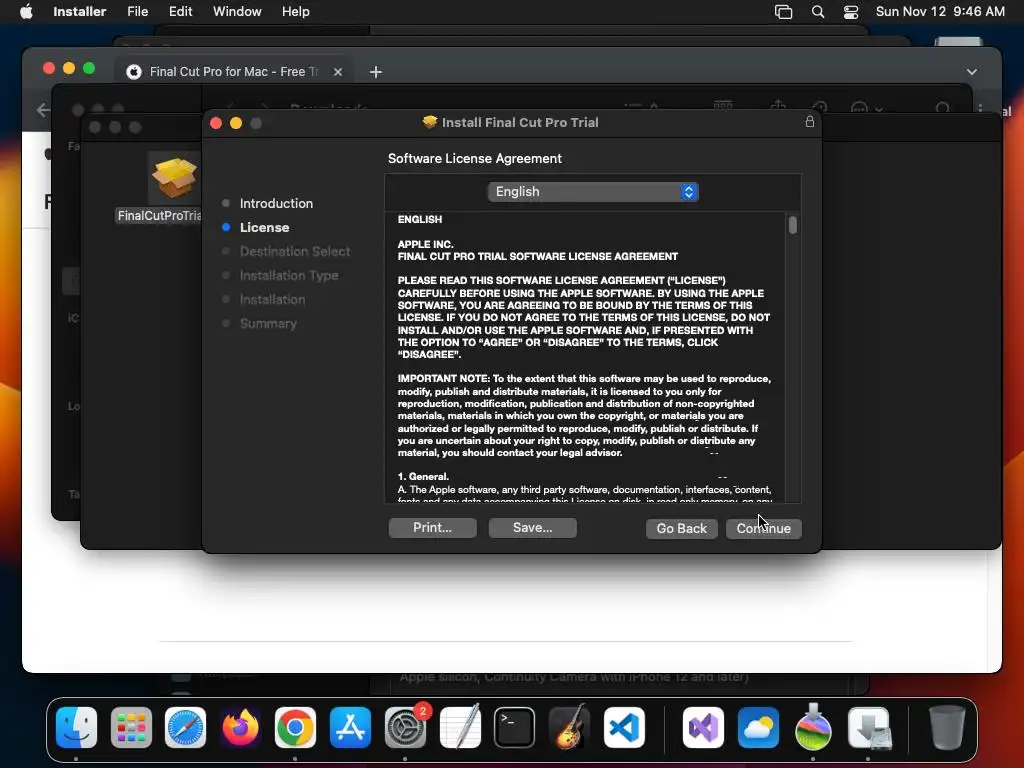Open the App Store from Dock

[x=350, y=727]
